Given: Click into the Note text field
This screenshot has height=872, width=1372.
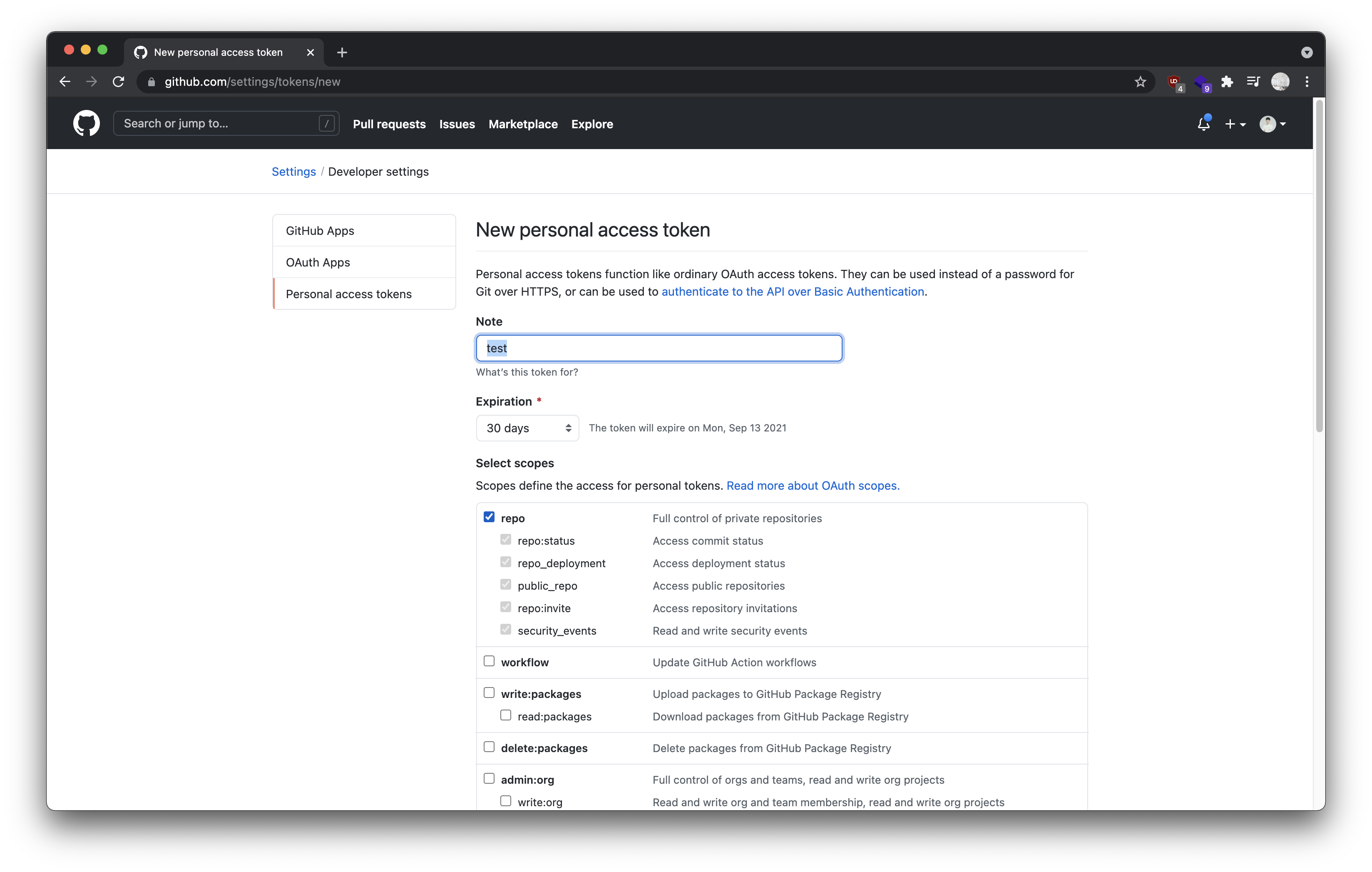Looking at the screenshot, I should point(659,348).
